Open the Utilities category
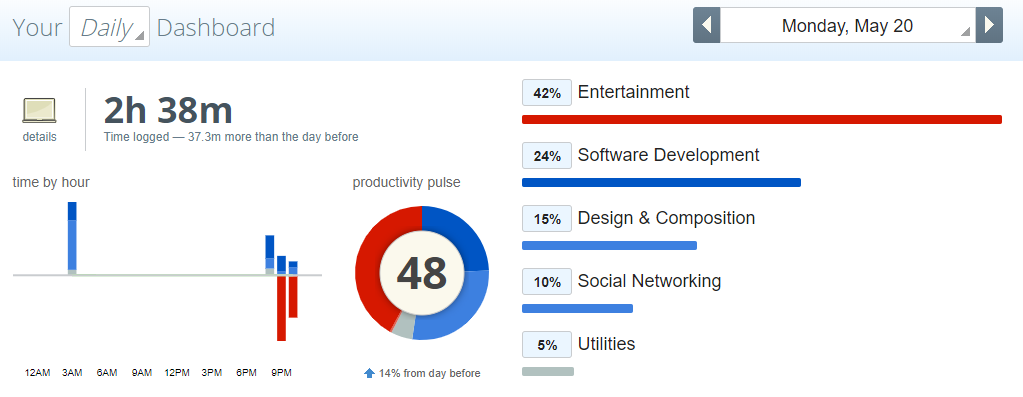Viewport: 1023px width, 397px height. [606, 344]
